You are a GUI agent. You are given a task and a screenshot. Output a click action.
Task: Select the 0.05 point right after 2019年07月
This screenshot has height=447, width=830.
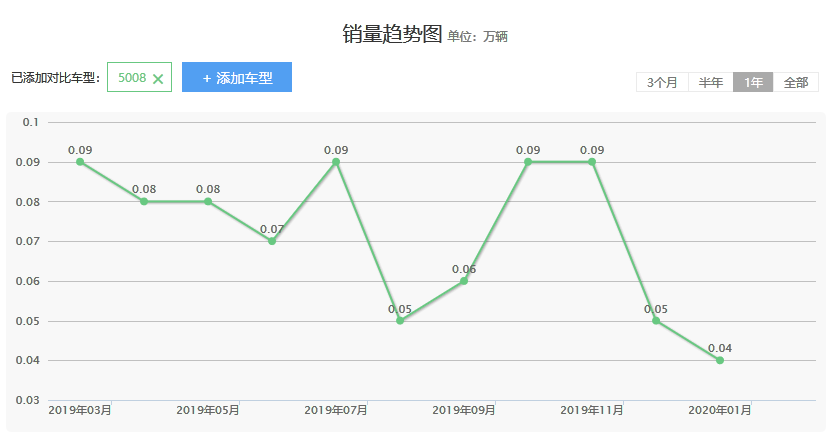400,321
